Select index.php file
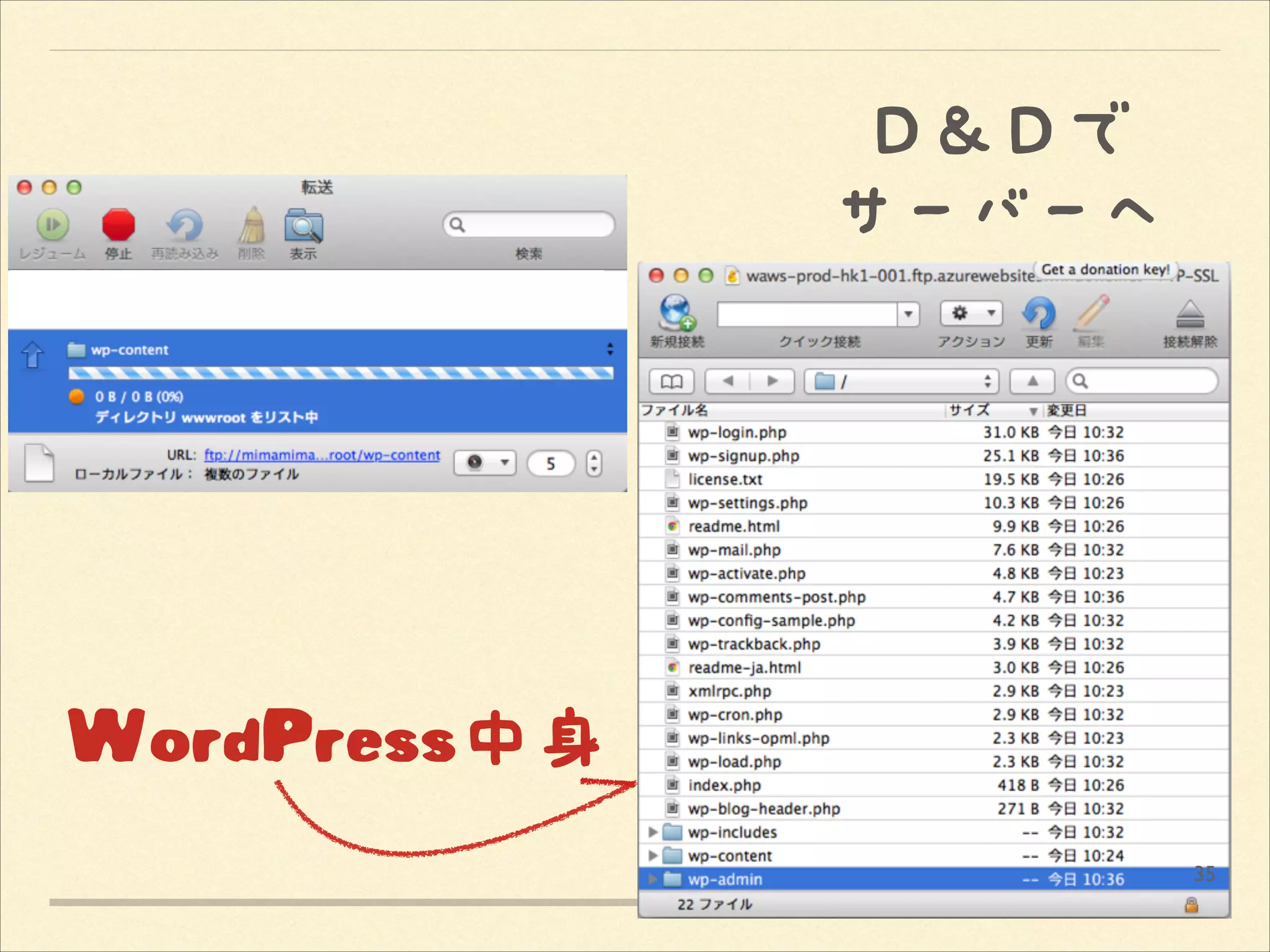This screenshot has height=952, width=1270. click(x=934, y=785)
